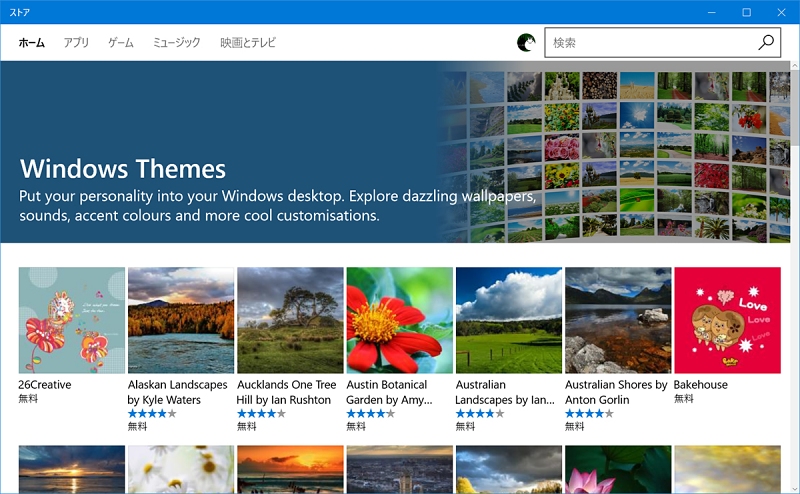
Task: Click 無料 price under Bakehouse
Action: [x=684, y=399]
